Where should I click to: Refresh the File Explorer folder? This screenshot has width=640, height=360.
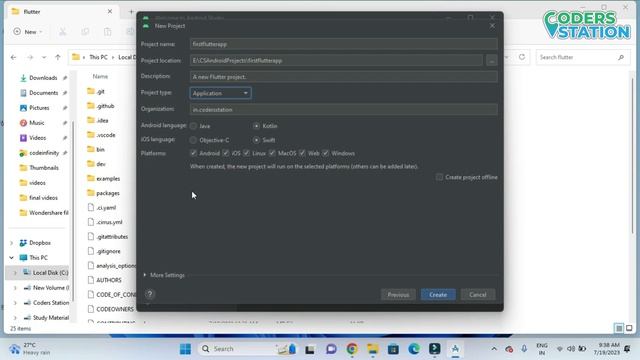522,57
